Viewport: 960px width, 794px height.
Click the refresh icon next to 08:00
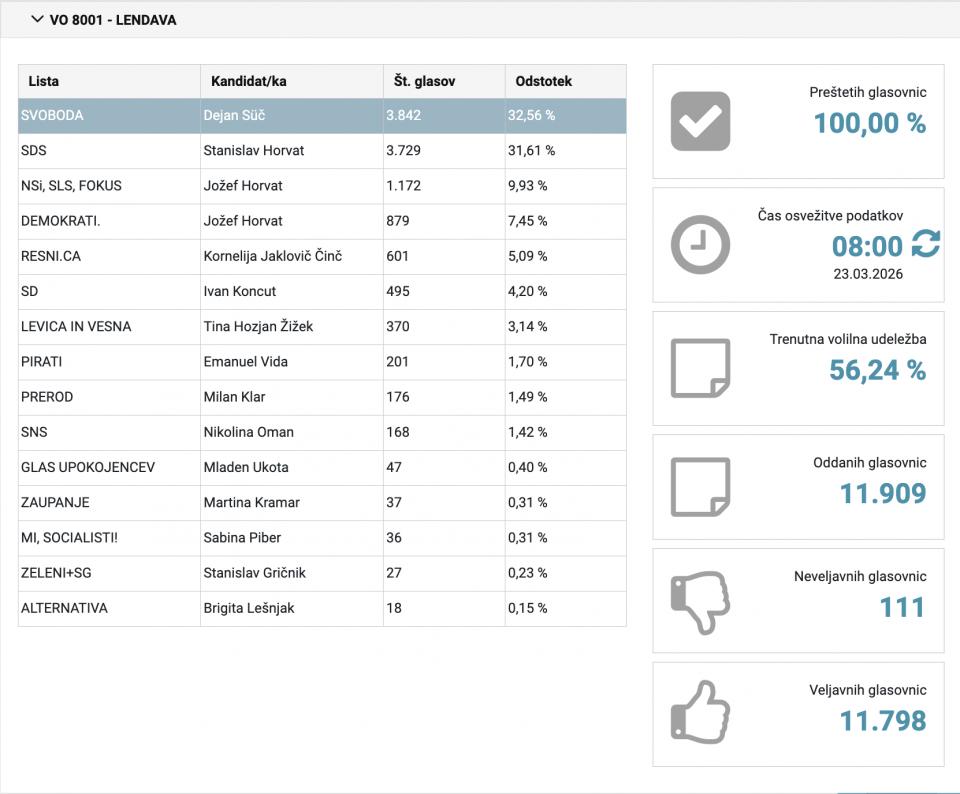925,244
